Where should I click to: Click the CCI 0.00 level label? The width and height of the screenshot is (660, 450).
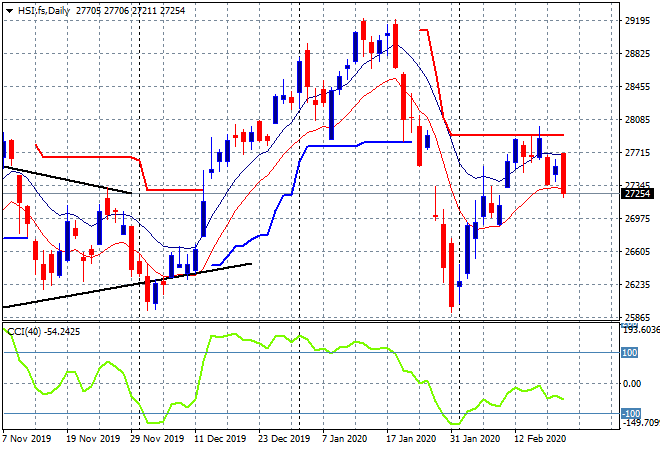(x=632, y=383)
